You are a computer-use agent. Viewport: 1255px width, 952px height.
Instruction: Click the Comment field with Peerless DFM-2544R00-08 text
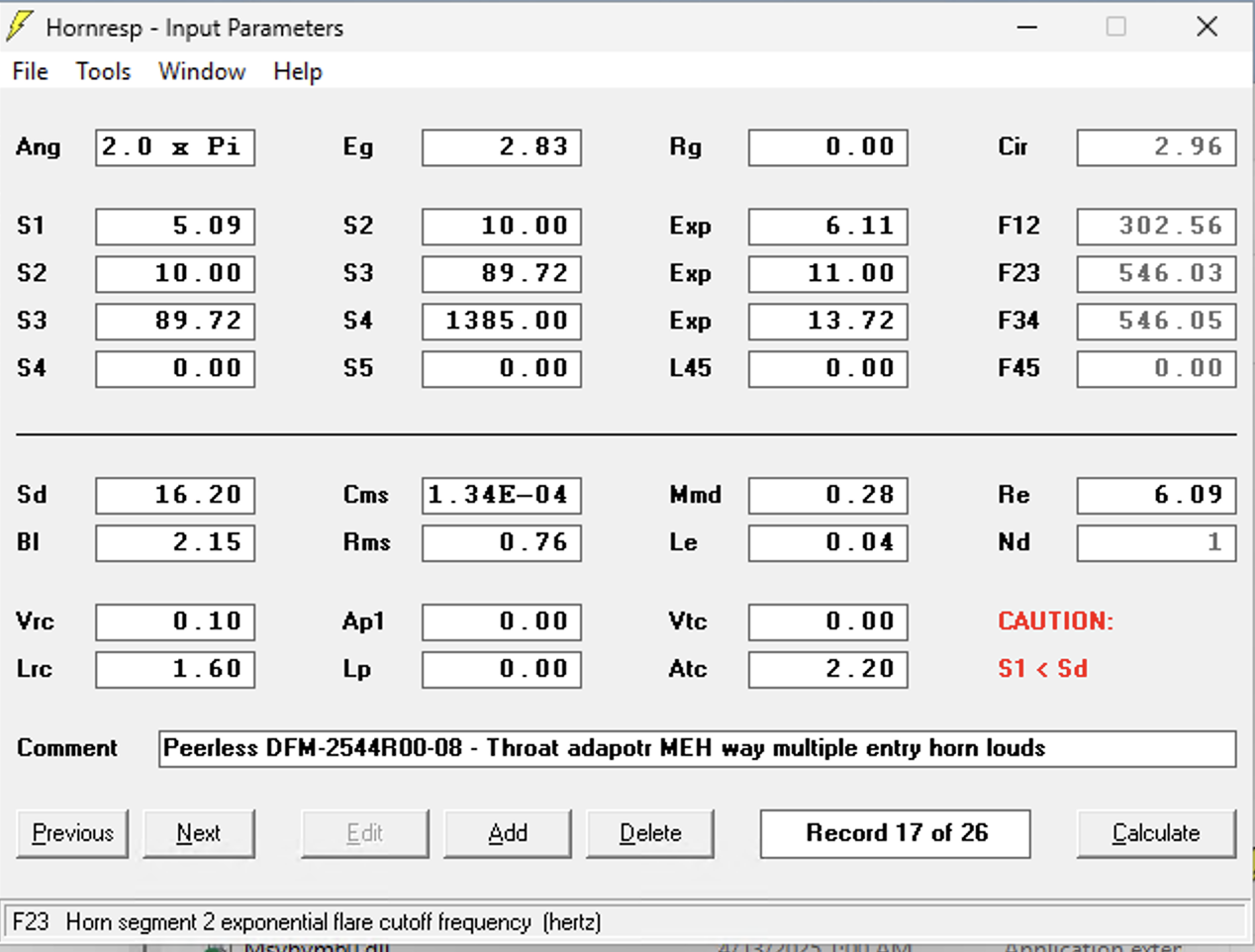(x=698, y=749)
